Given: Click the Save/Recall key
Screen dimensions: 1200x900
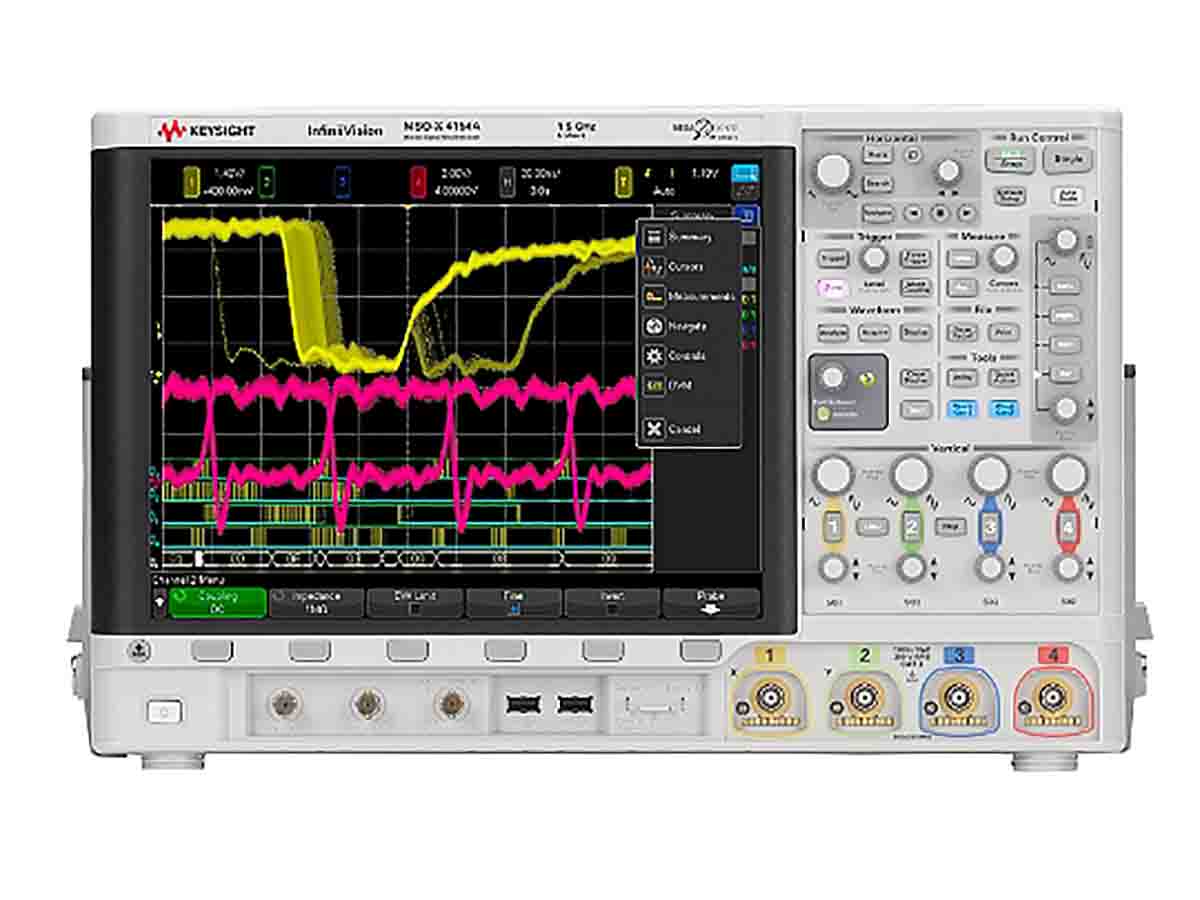Looking at the screenshot, I should (x=962, y=333).
